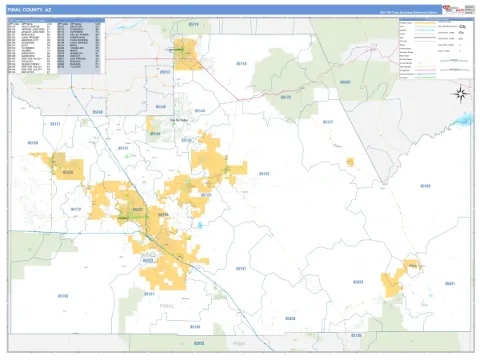Click the San Tan Valley place label

[x=179, y=120]
